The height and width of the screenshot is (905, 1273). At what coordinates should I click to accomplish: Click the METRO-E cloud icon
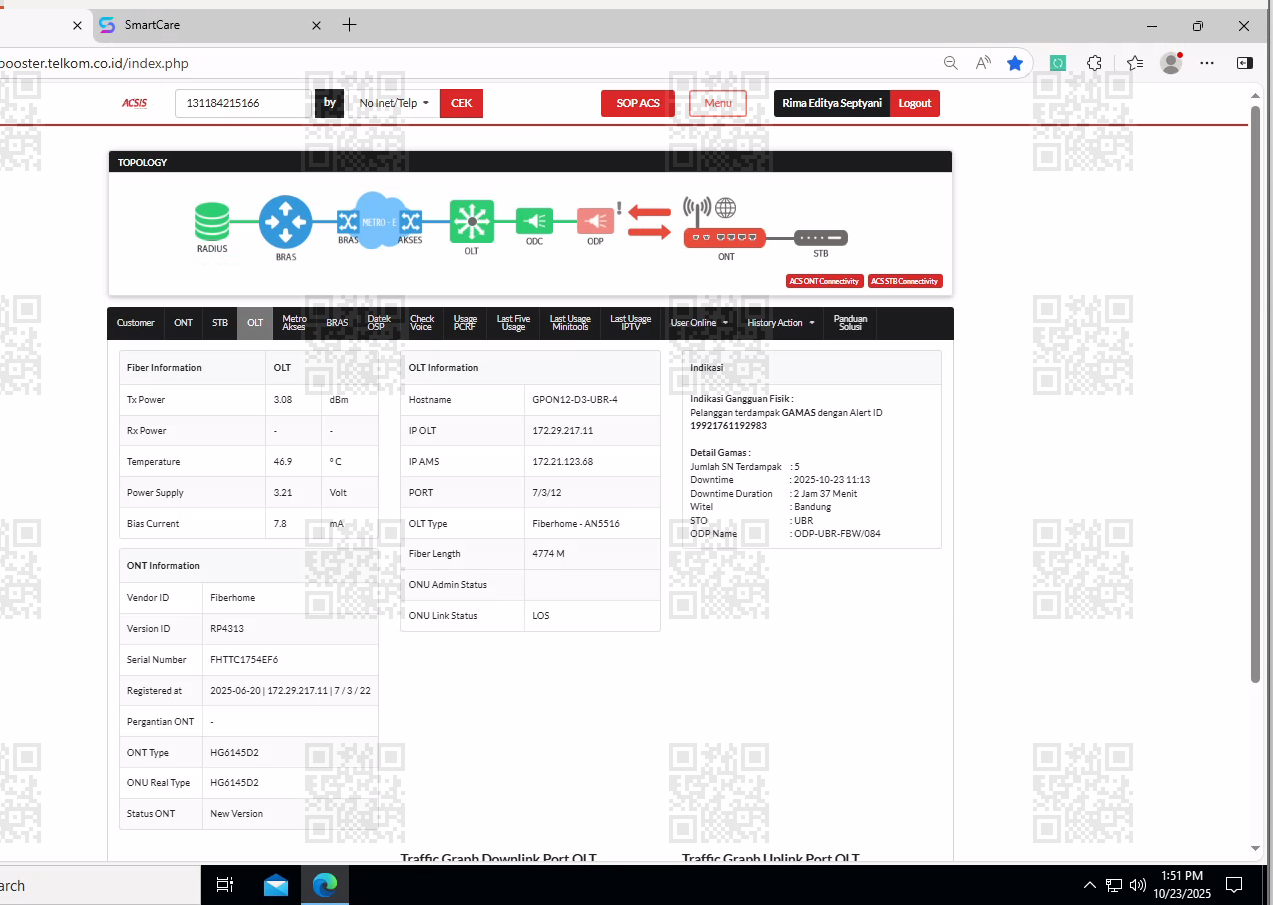coord(379,221)
